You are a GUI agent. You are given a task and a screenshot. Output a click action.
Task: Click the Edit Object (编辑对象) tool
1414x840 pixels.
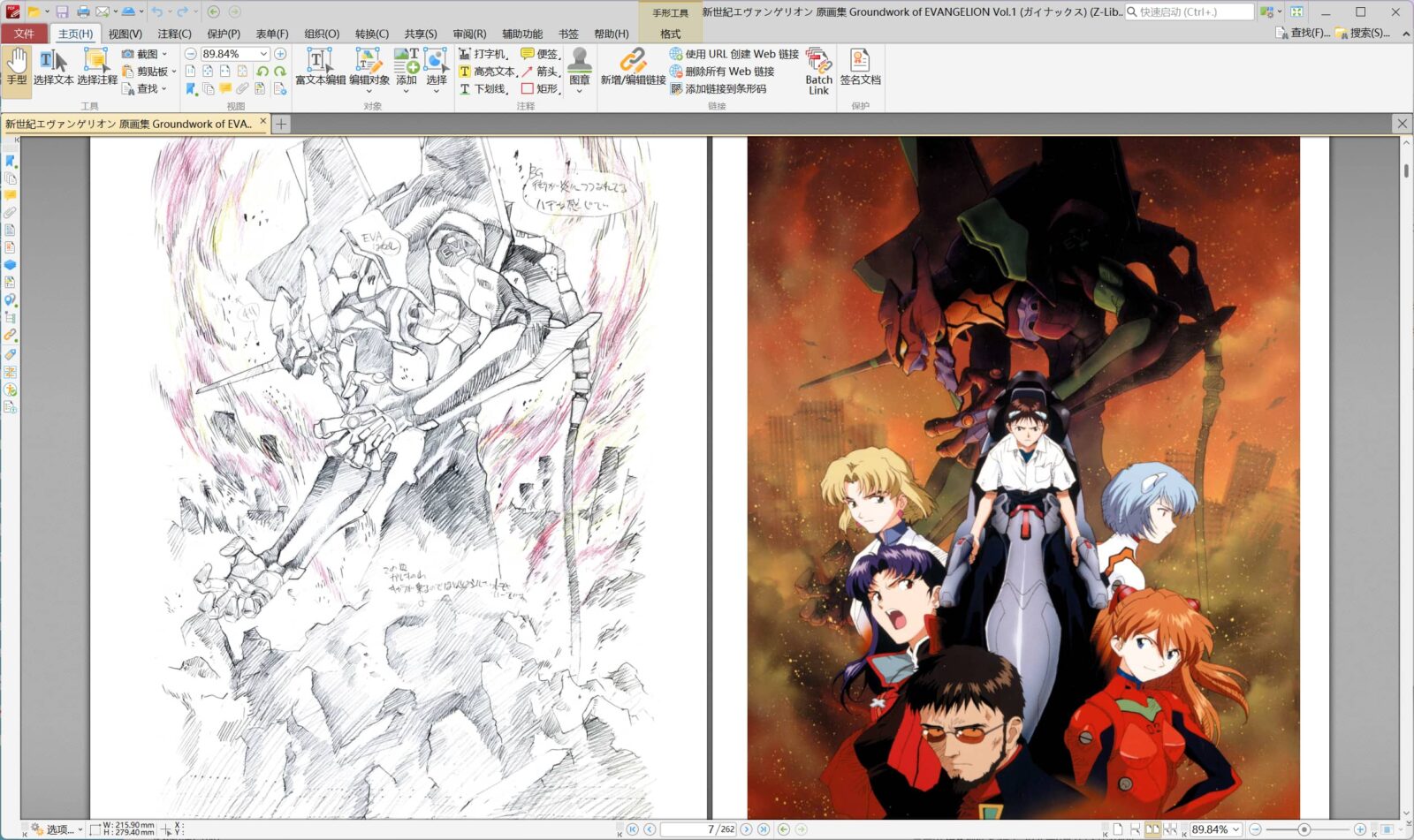[x=369, y=67]
